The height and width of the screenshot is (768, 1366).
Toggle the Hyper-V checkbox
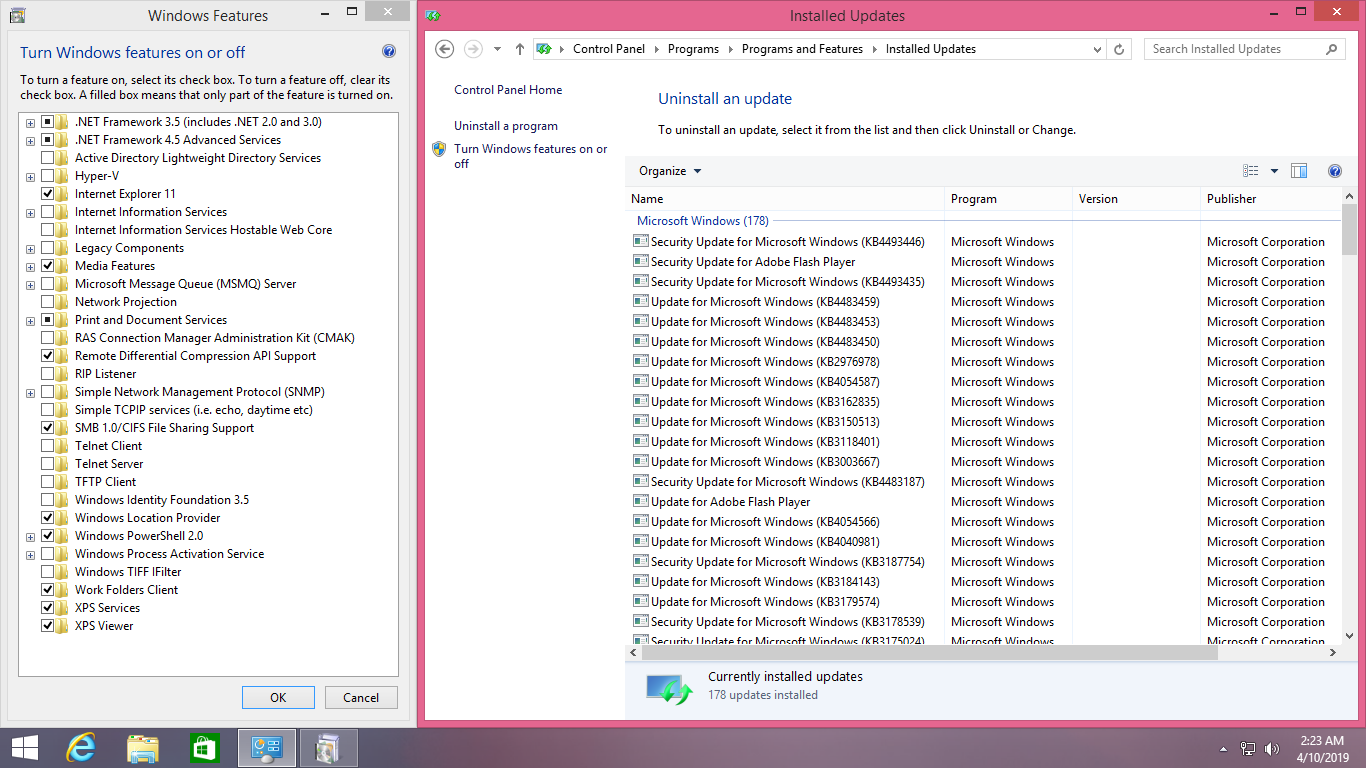click(x=48, y=176)
